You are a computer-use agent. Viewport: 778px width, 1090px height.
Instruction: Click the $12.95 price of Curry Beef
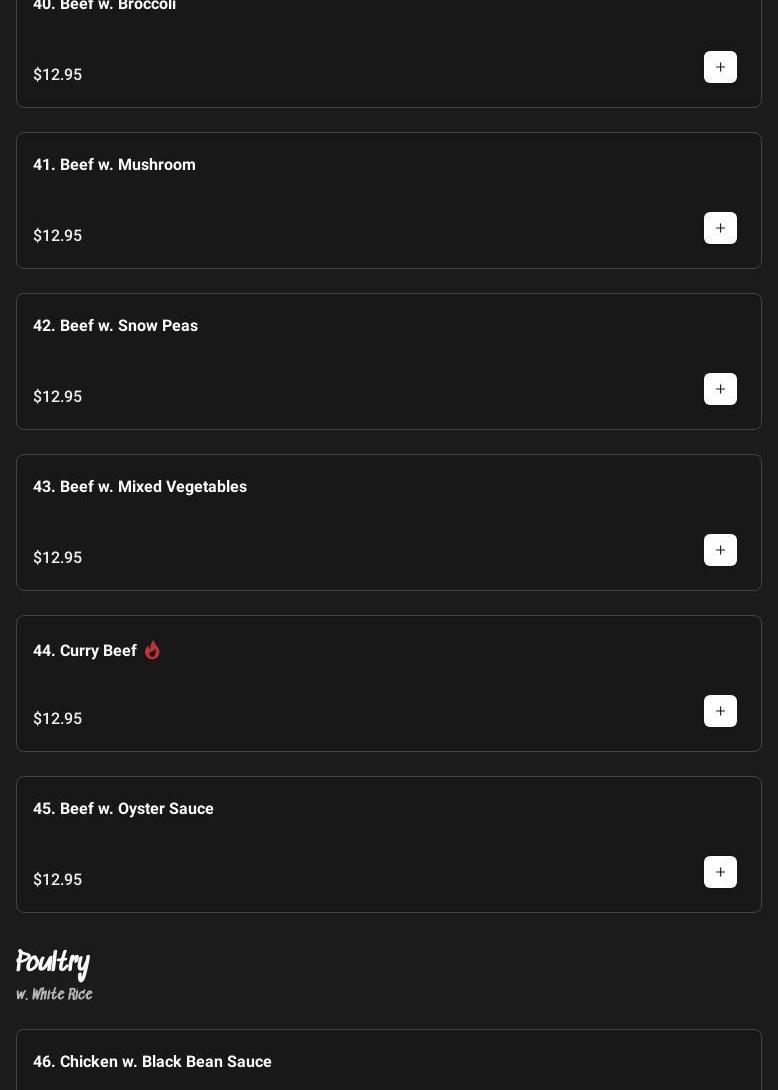coord(58,718)
